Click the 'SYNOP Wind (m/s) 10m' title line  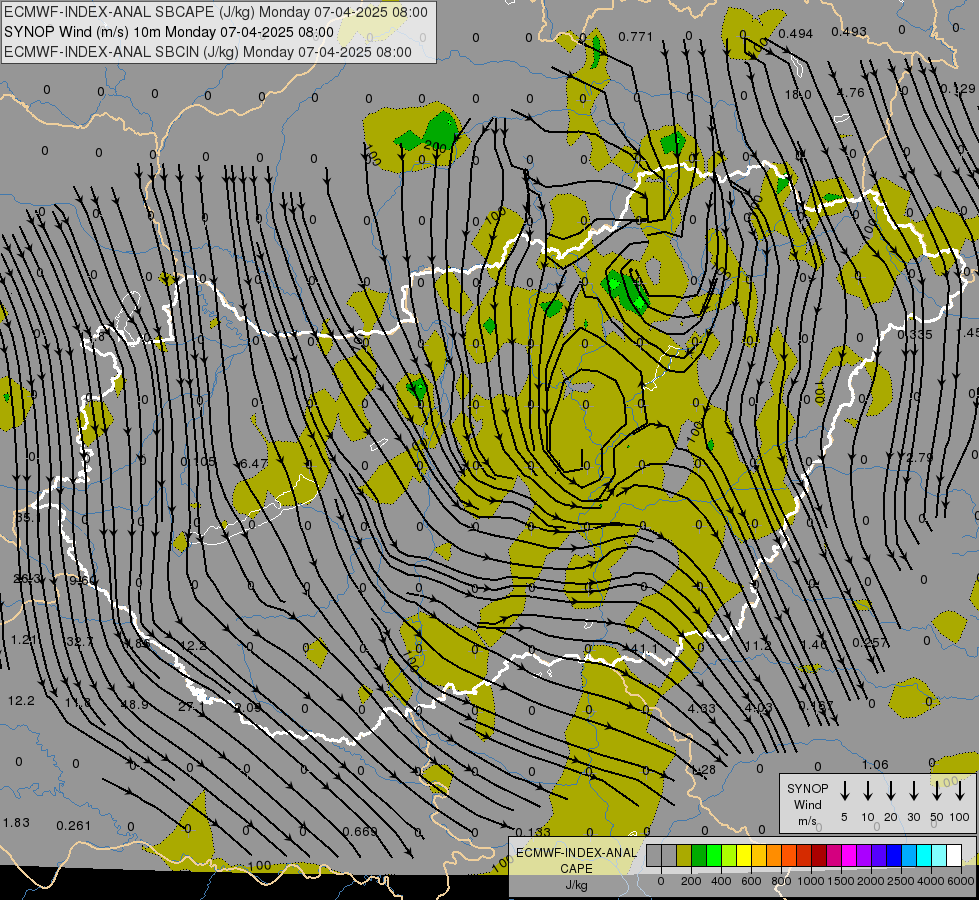pos(169,32)
